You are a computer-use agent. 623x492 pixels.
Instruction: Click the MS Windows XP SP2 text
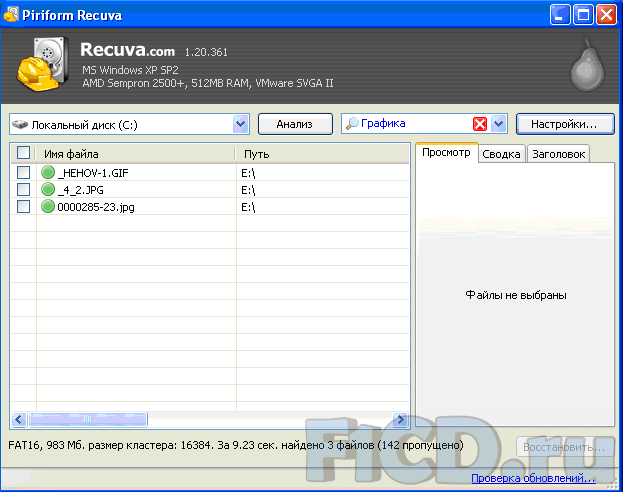130,70
